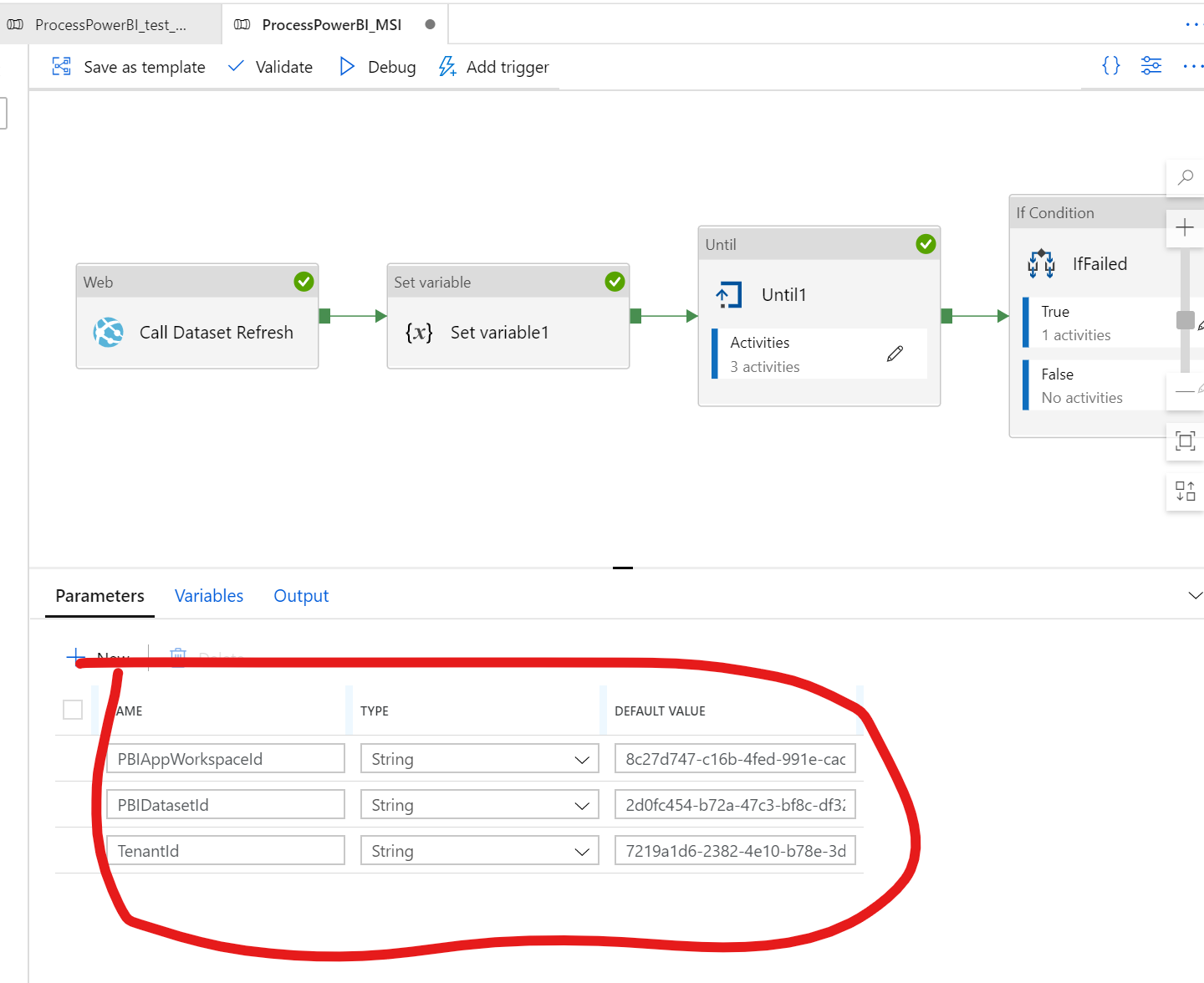Viewport: 1204px width, 983px height.
Task: Click the Set variable success output connector
Action: pyautogui.click(x=635, y=316)
